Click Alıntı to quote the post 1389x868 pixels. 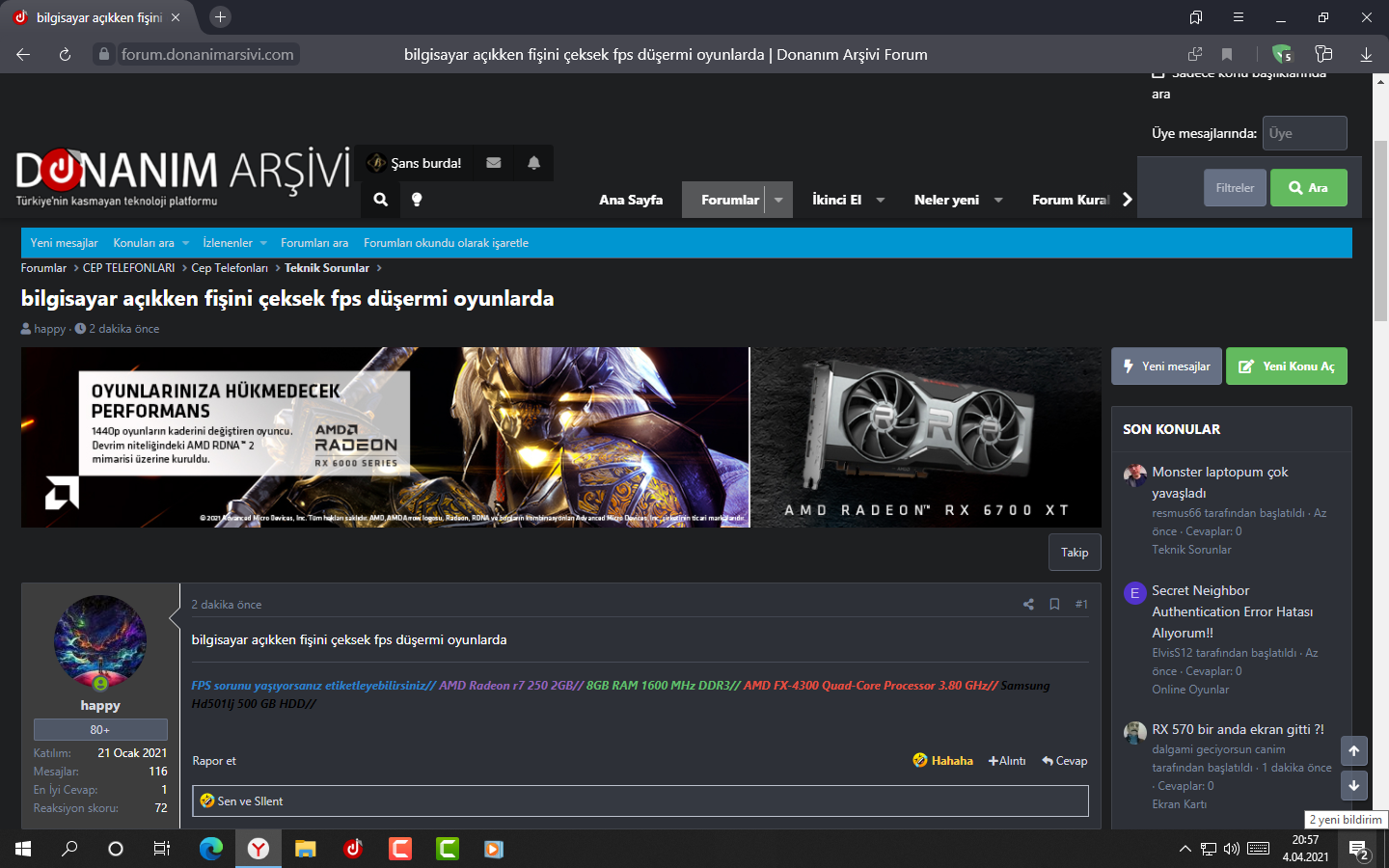pyautogui.click(x=1007, y=761)
